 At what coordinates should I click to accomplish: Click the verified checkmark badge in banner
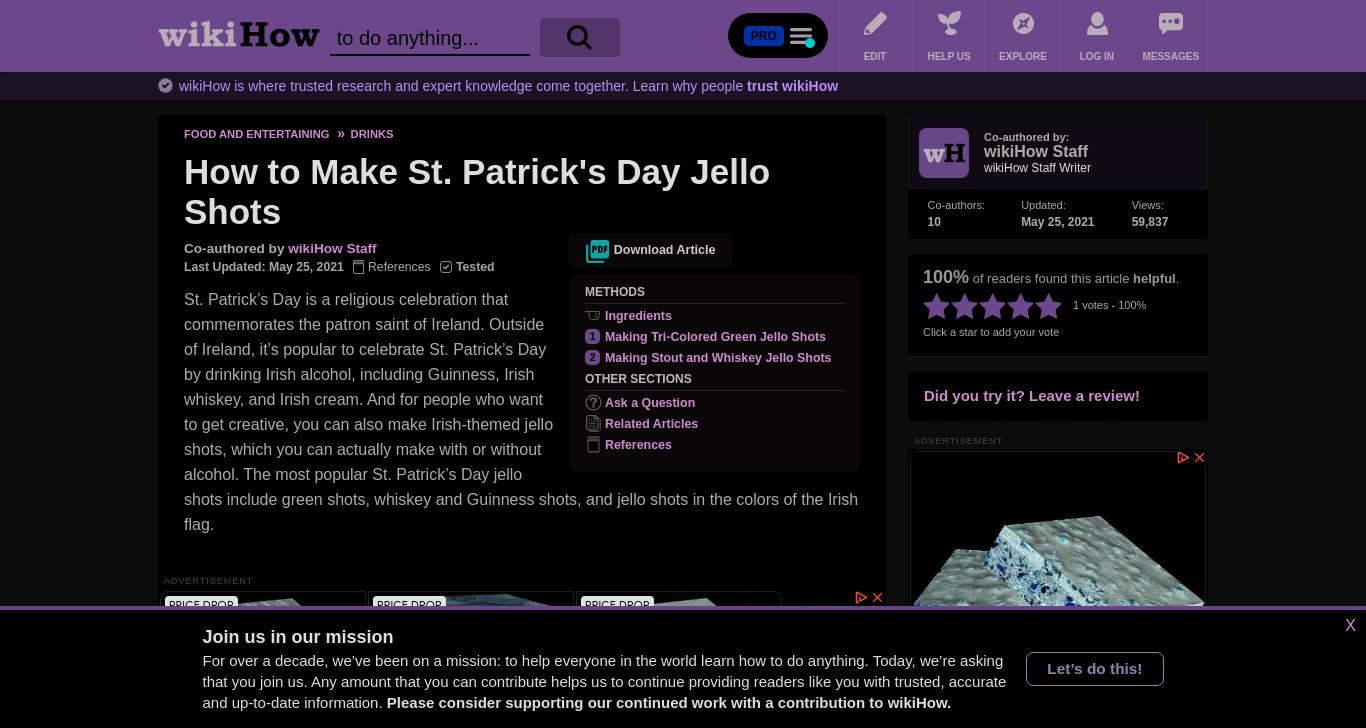[x=166, y=86]
